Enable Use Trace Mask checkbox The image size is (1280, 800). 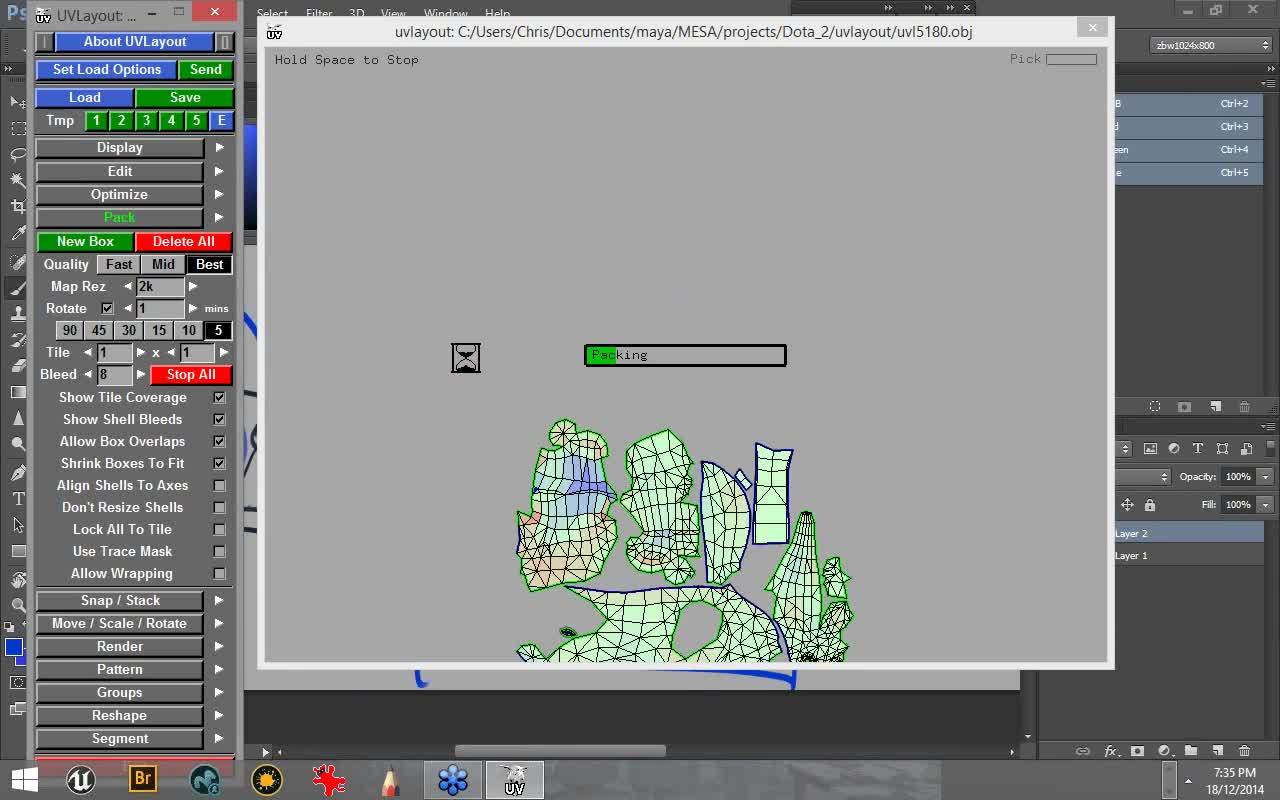point(219,551)
